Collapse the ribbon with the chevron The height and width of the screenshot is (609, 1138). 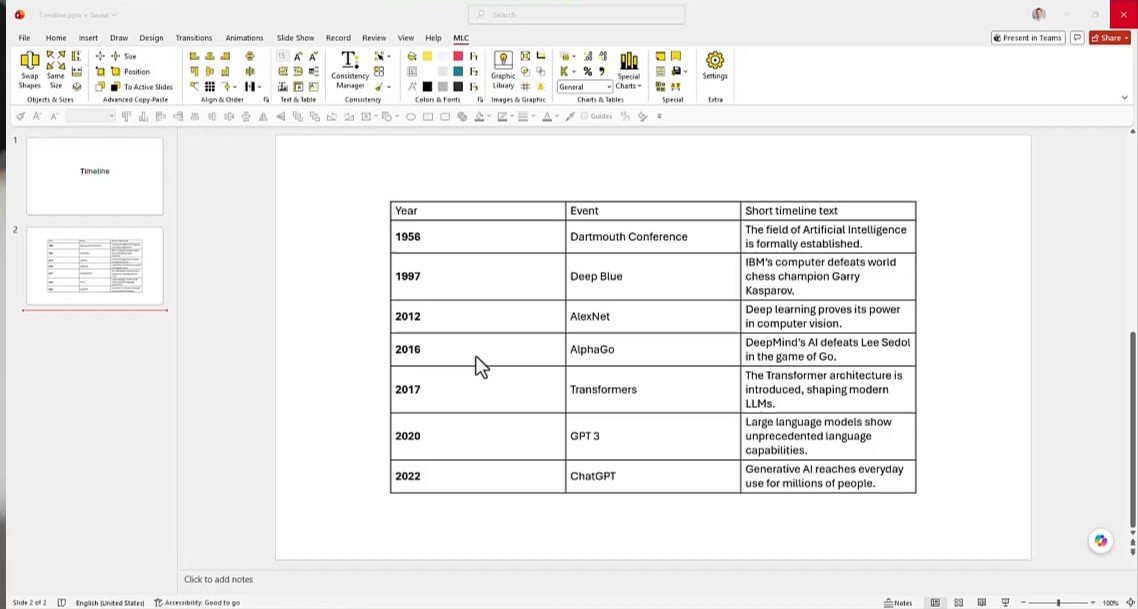(x=1125, y=97)
